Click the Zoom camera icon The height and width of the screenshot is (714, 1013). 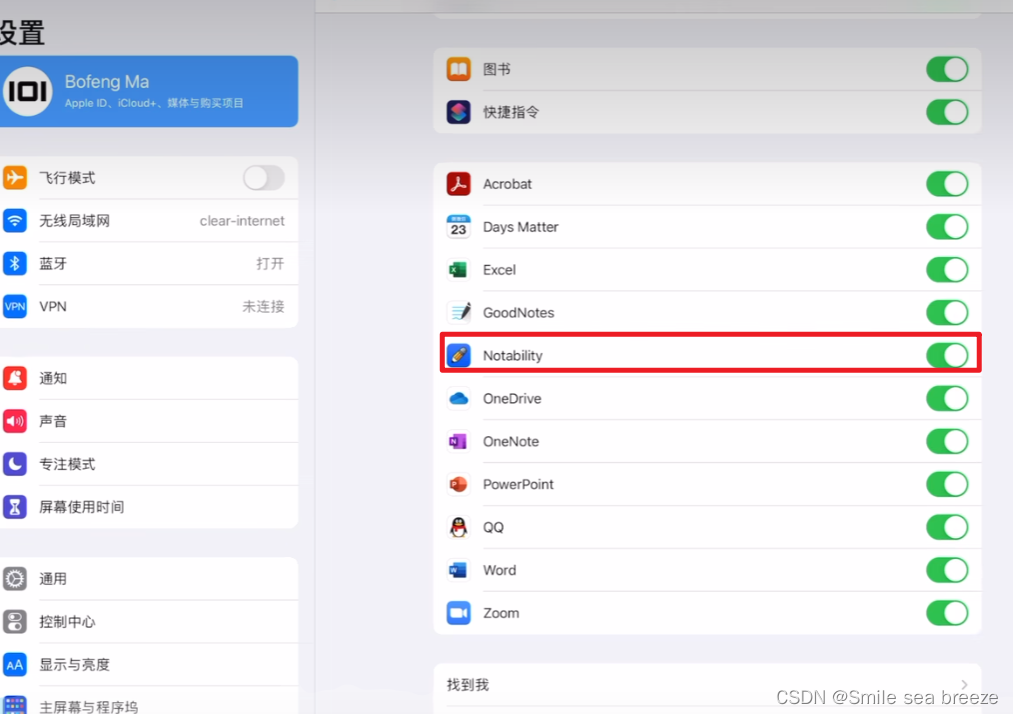pyautogui.click(x=459, y=613)
